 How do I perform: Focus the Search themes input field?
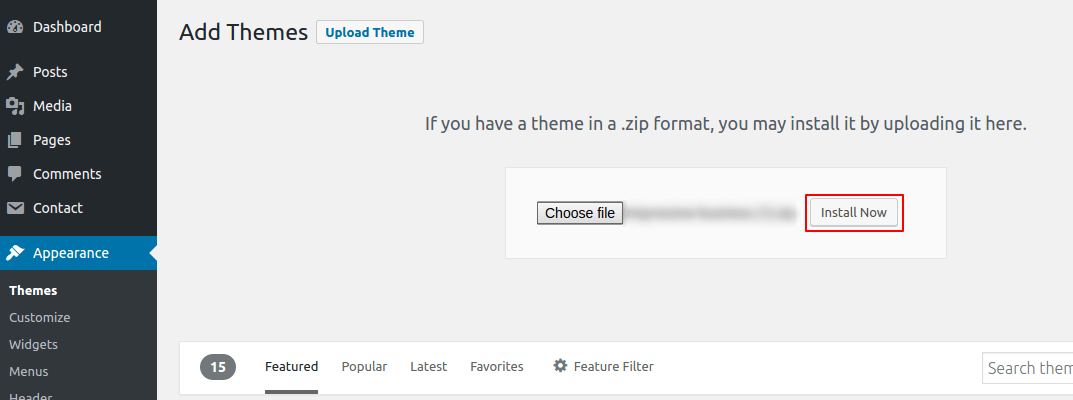pos(1027,369)
